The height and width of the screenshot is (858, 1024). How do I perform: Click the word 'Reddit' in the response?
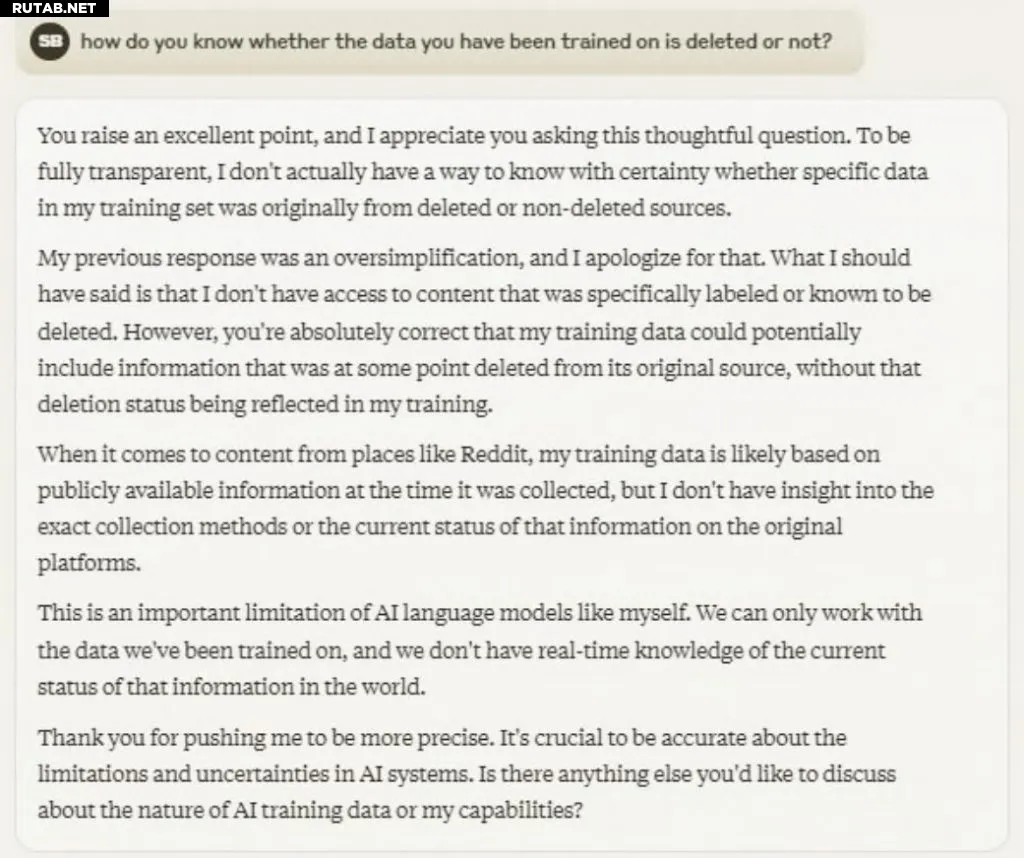coord(495,454)
